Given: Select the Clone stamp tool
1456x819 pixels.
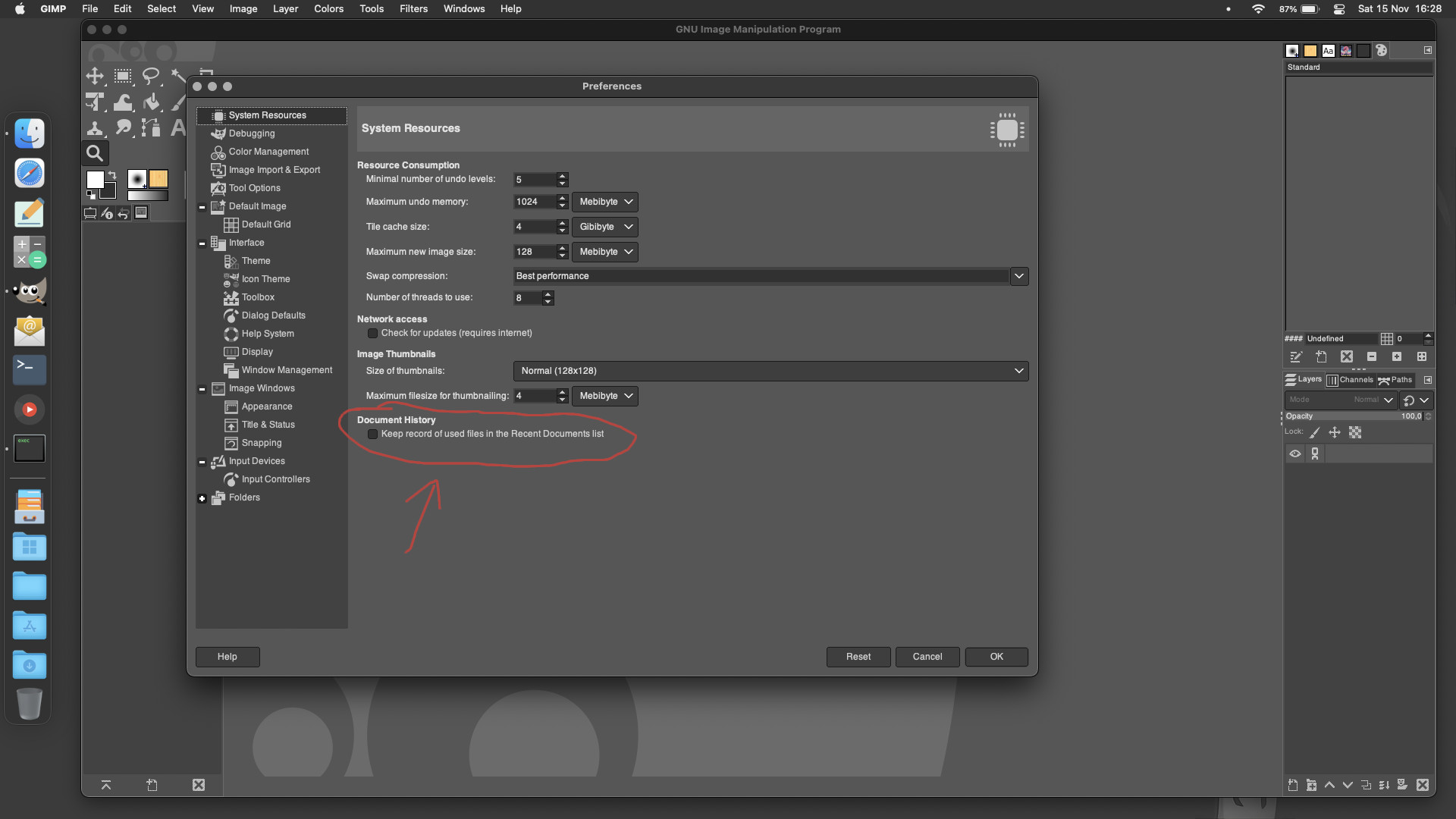Looking at the screenshot, I should pos(95,128).
